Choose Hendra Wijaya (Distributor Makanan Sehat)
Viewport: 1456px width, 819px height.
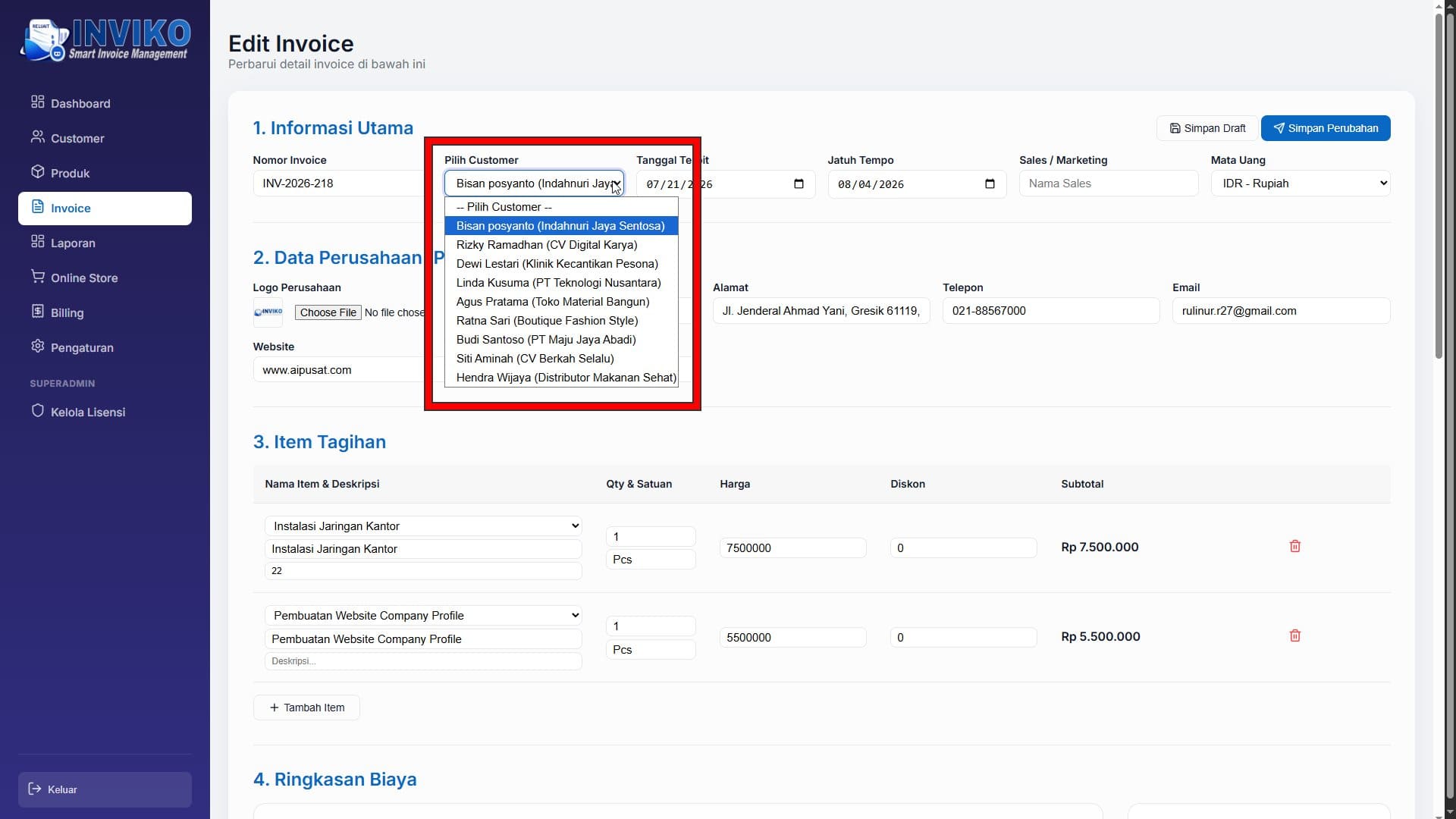coord(561,378)
